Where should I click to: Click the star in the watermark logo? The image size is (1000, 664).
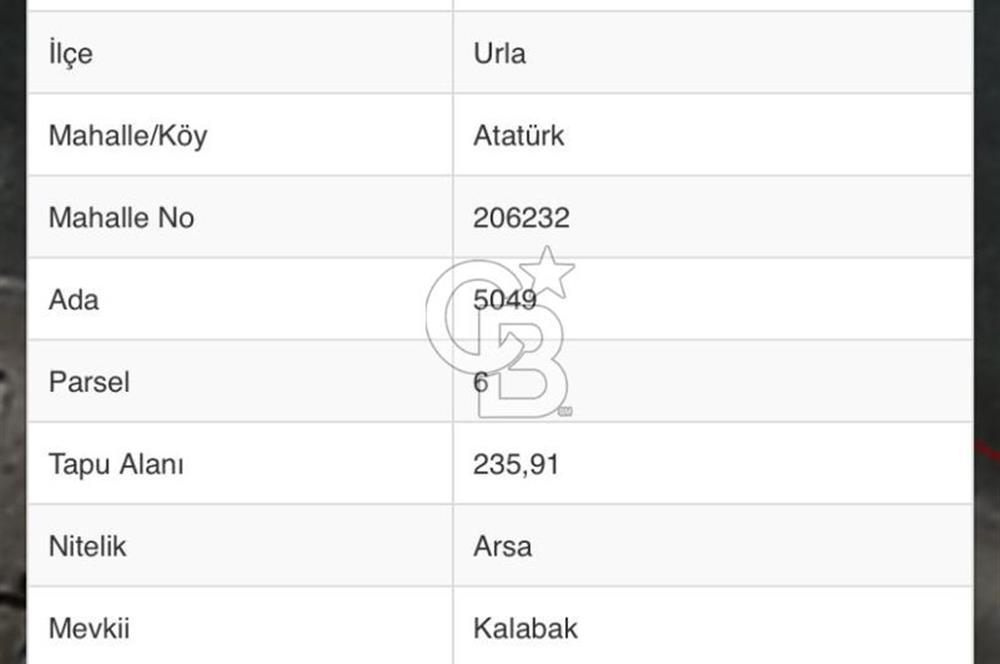coord(549,270)
